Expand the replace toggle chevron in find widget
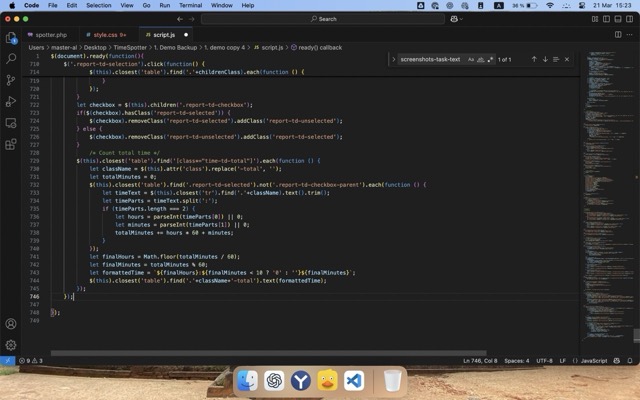The image size is (640, 400). [x=391, y=59]
